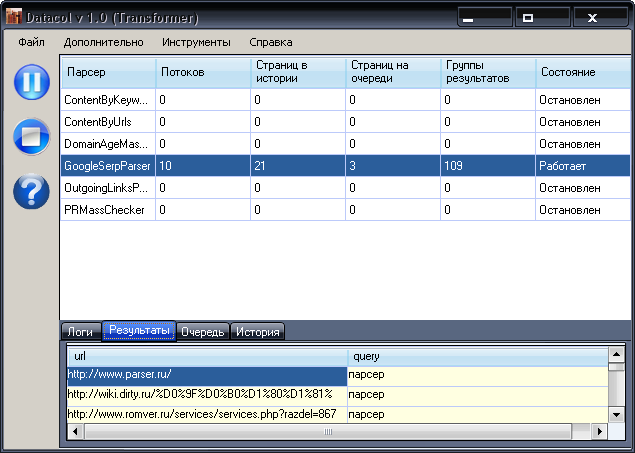Click the url column header in results
The height and width of the screenshot is (453, 635).
click(x=207, y=355)
